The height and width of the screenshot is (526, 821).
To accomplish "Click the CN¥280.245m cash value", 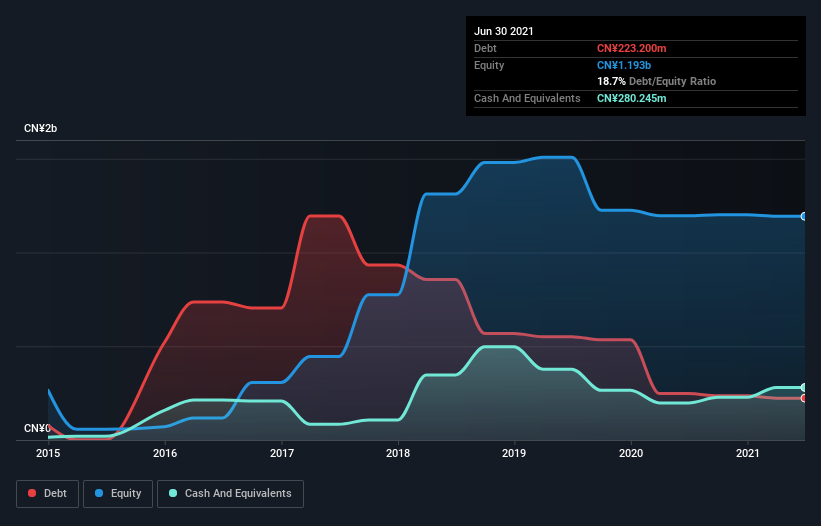I will click(x=631, y=98).
